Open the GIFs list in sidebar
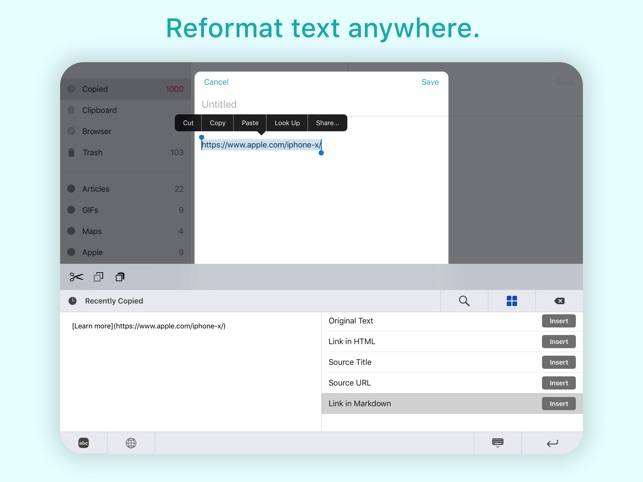This screenshot has height=482, width=643. pyautogui.click(x=125, y=210)
